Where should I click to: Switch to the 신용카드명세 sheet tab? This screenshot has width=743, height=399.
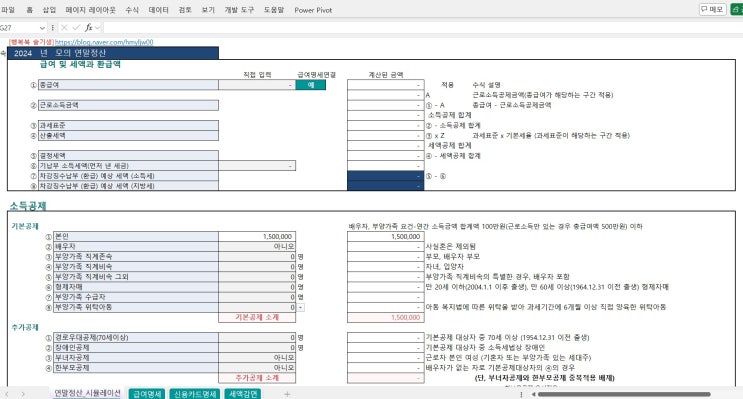195,394
